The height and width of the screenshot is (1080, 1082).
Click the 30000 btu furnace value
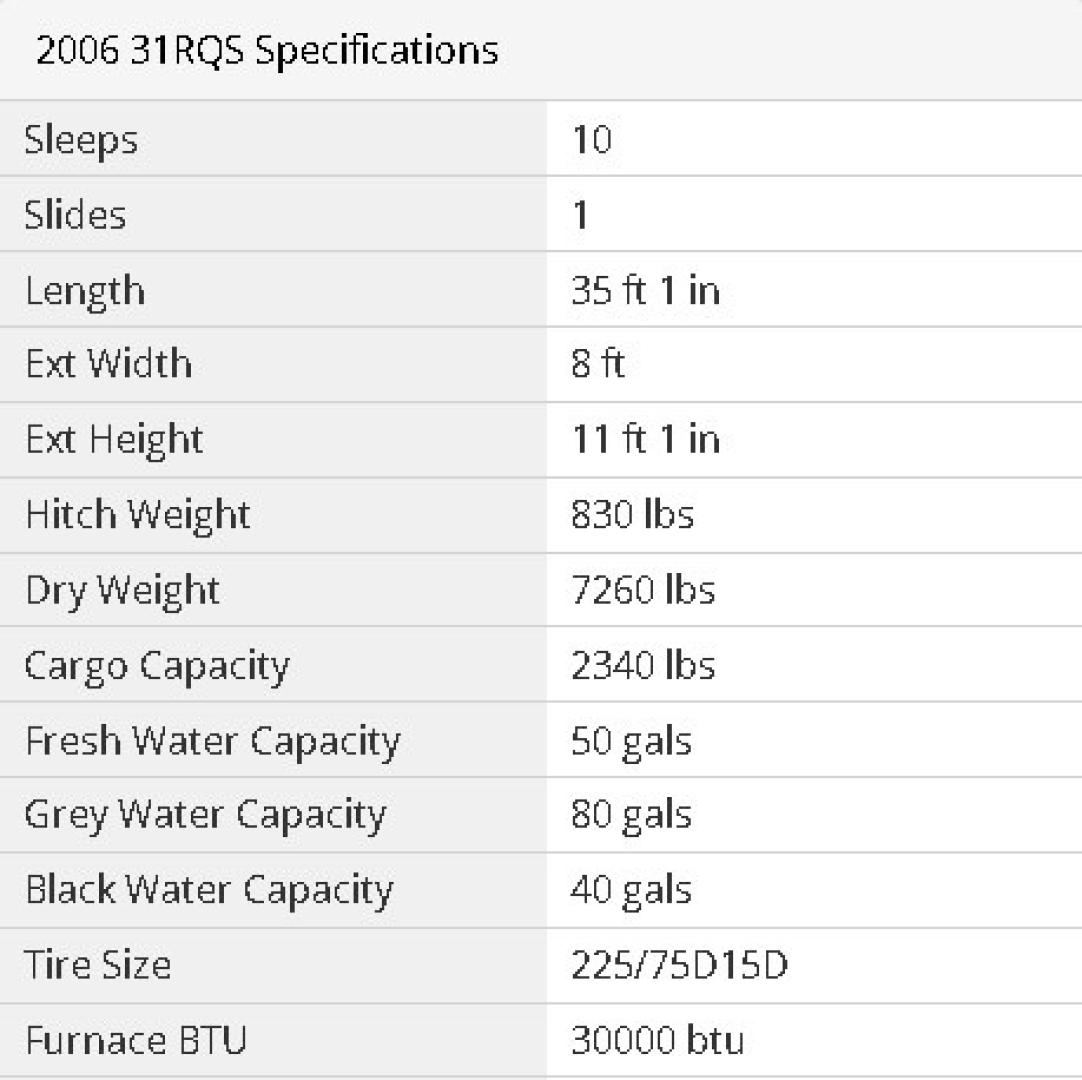658,1041
